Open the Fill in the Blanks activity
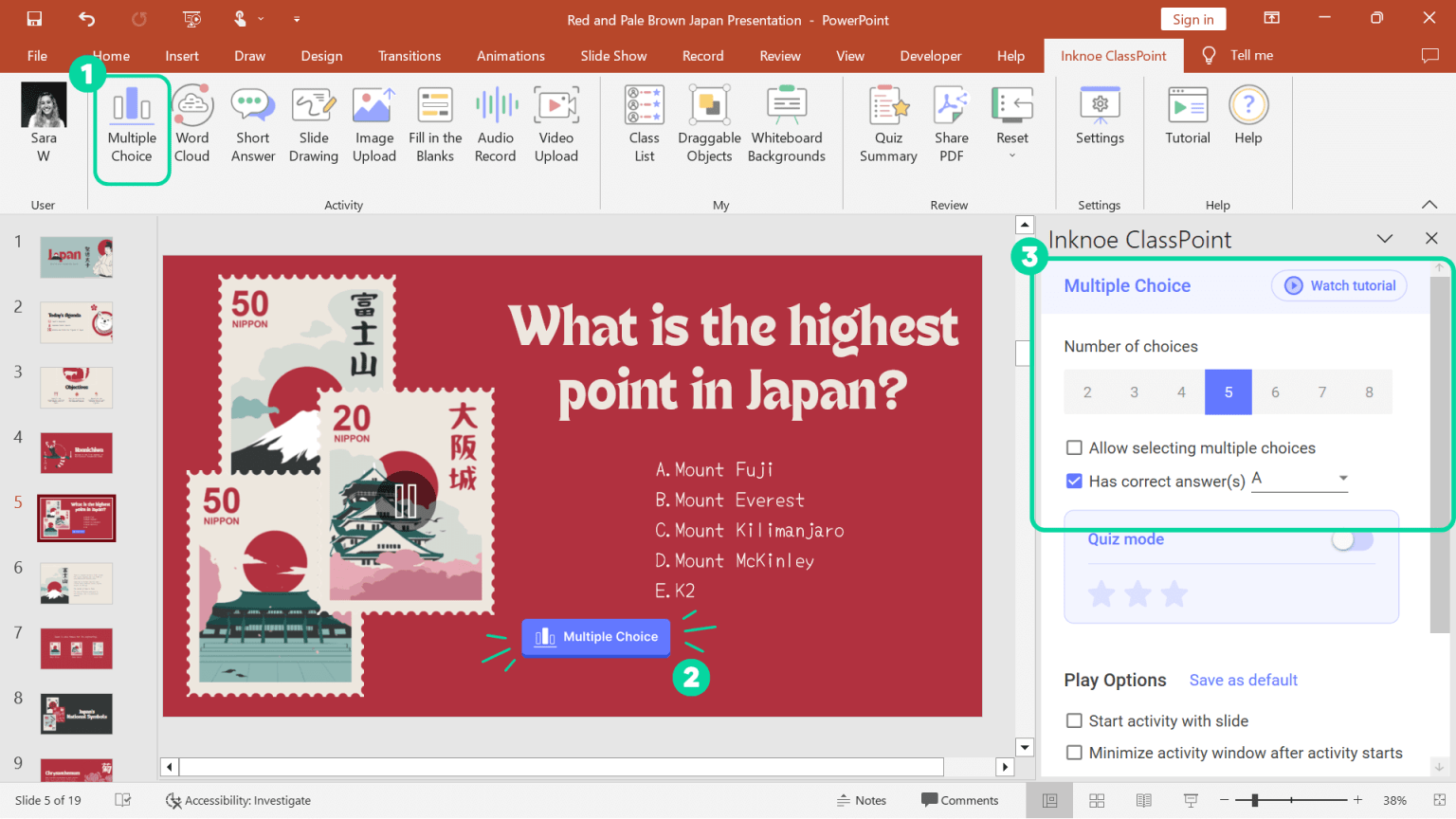 click(435, 124)
